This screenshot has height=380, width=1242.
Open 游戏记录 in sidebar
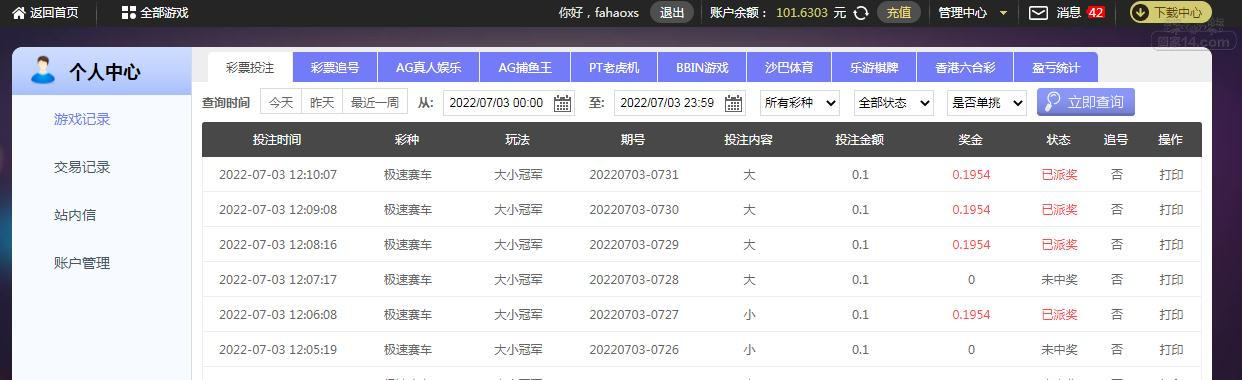(x=82, y=119)
